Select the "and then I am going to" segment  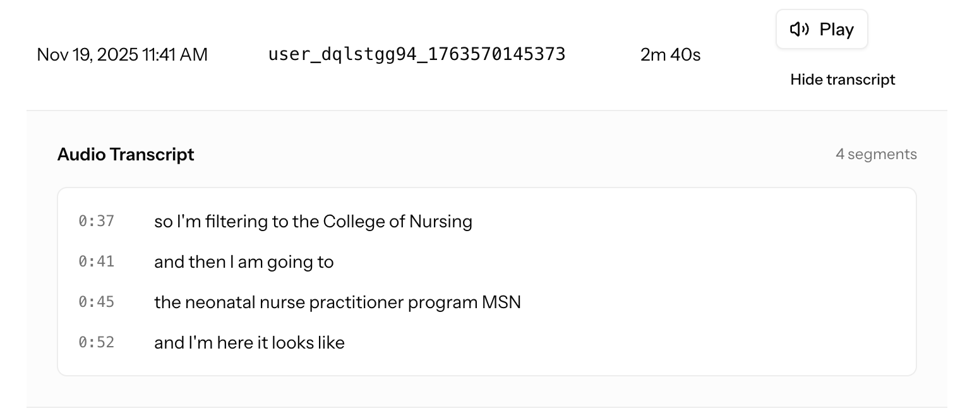[x=243, y=262]
